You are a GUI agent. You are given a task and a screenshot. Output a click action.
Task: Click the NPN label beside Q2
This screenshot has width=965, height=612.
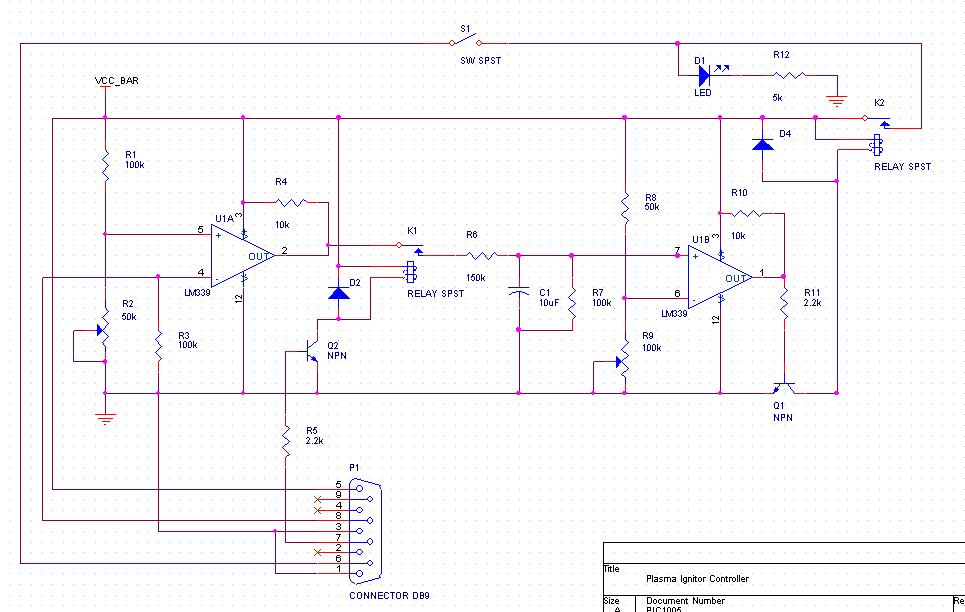coord(337,355)
